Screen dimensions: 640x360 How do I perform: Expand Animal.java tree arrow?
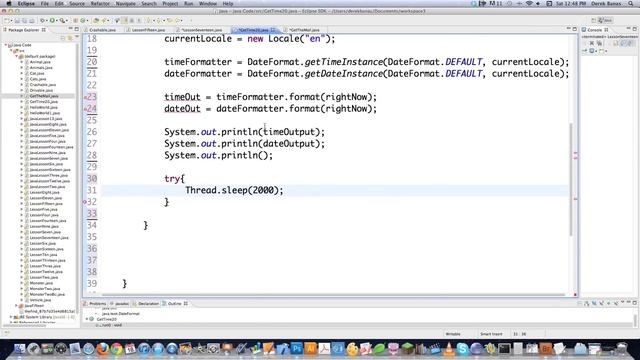click(22, 62)
